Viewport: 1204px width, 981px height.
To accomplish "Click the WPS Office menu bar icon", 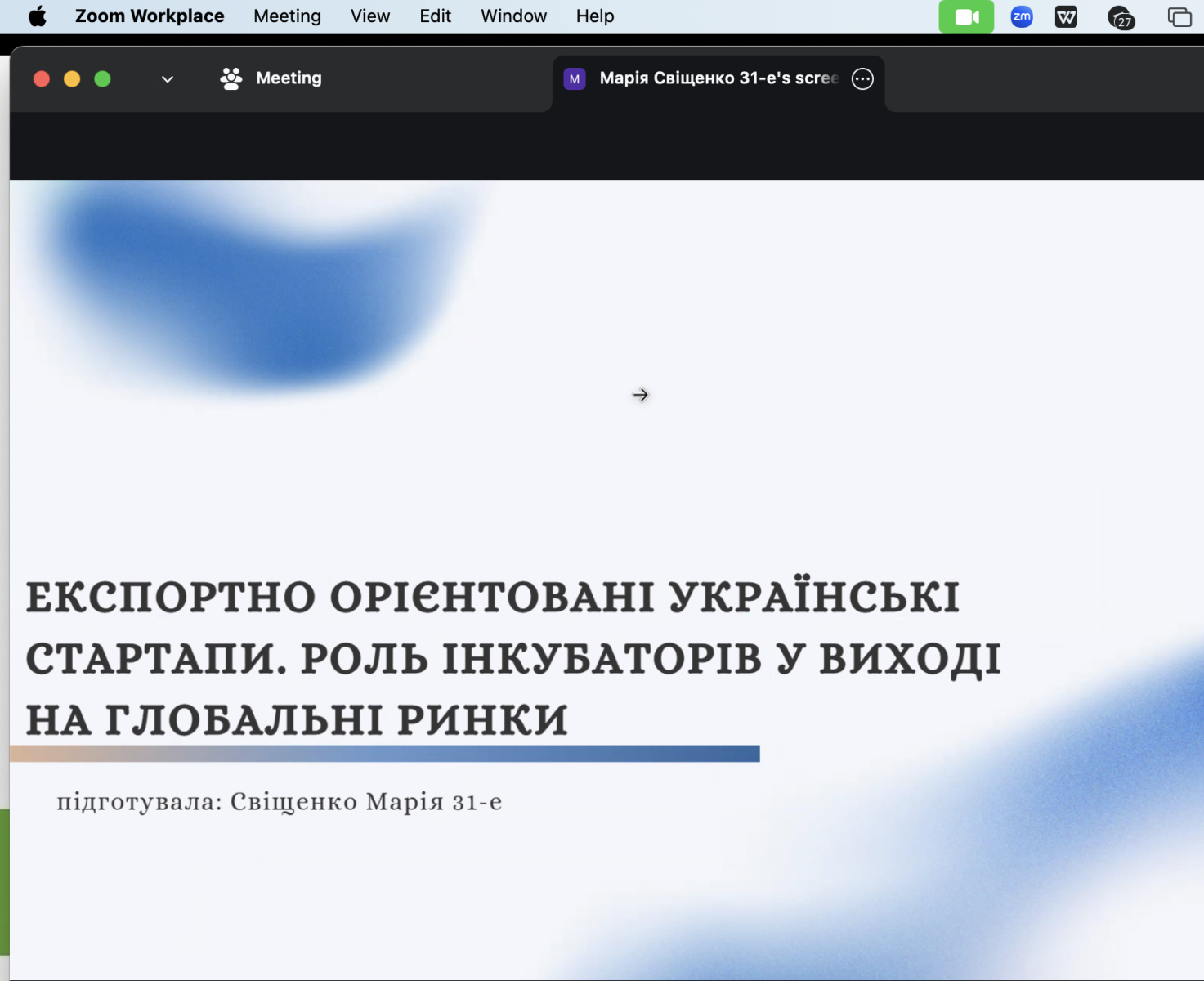I will (1066, 17).
